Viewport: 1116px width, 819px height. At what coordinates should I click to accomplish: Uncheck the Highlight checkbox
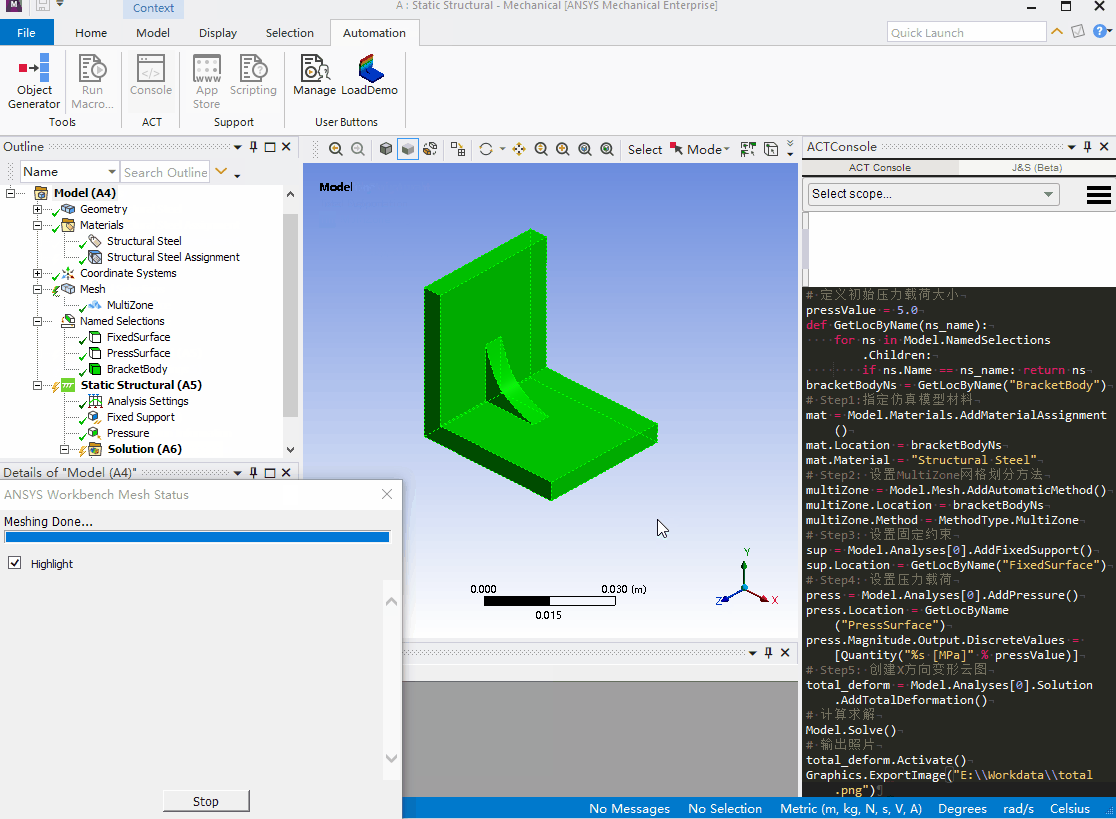15,563
